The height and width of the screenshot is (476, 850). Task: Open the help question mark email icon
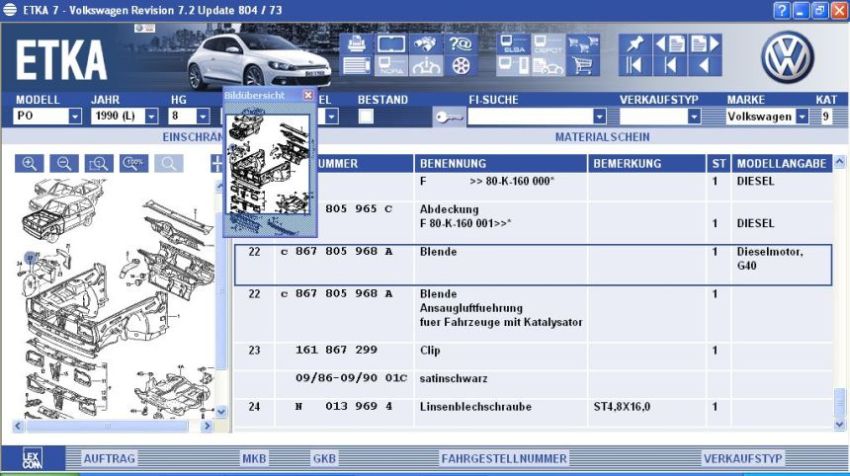tap(461, 44)
